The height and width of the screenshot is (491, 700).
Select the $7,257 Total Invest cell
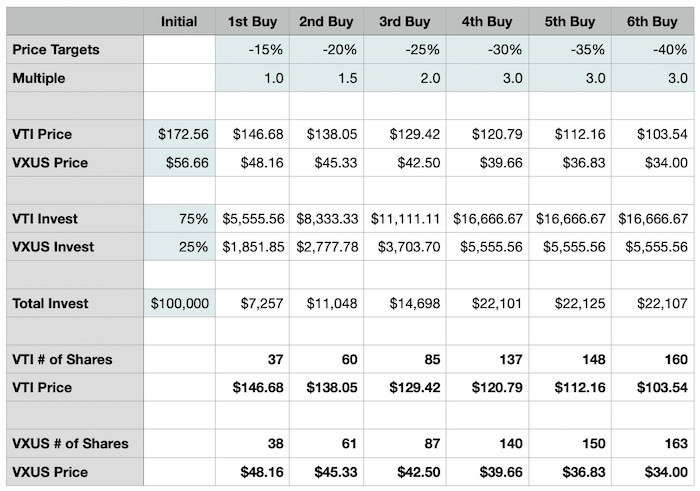click(252, 303)
